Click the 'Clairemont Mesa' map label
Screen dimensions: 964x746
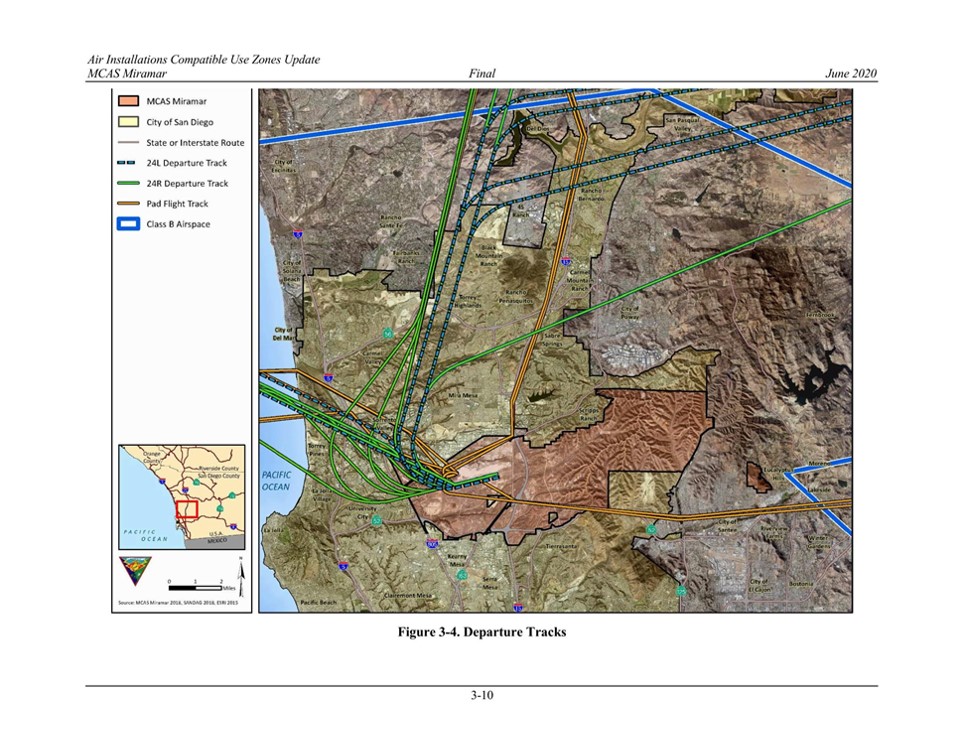(x=408, y=595)
